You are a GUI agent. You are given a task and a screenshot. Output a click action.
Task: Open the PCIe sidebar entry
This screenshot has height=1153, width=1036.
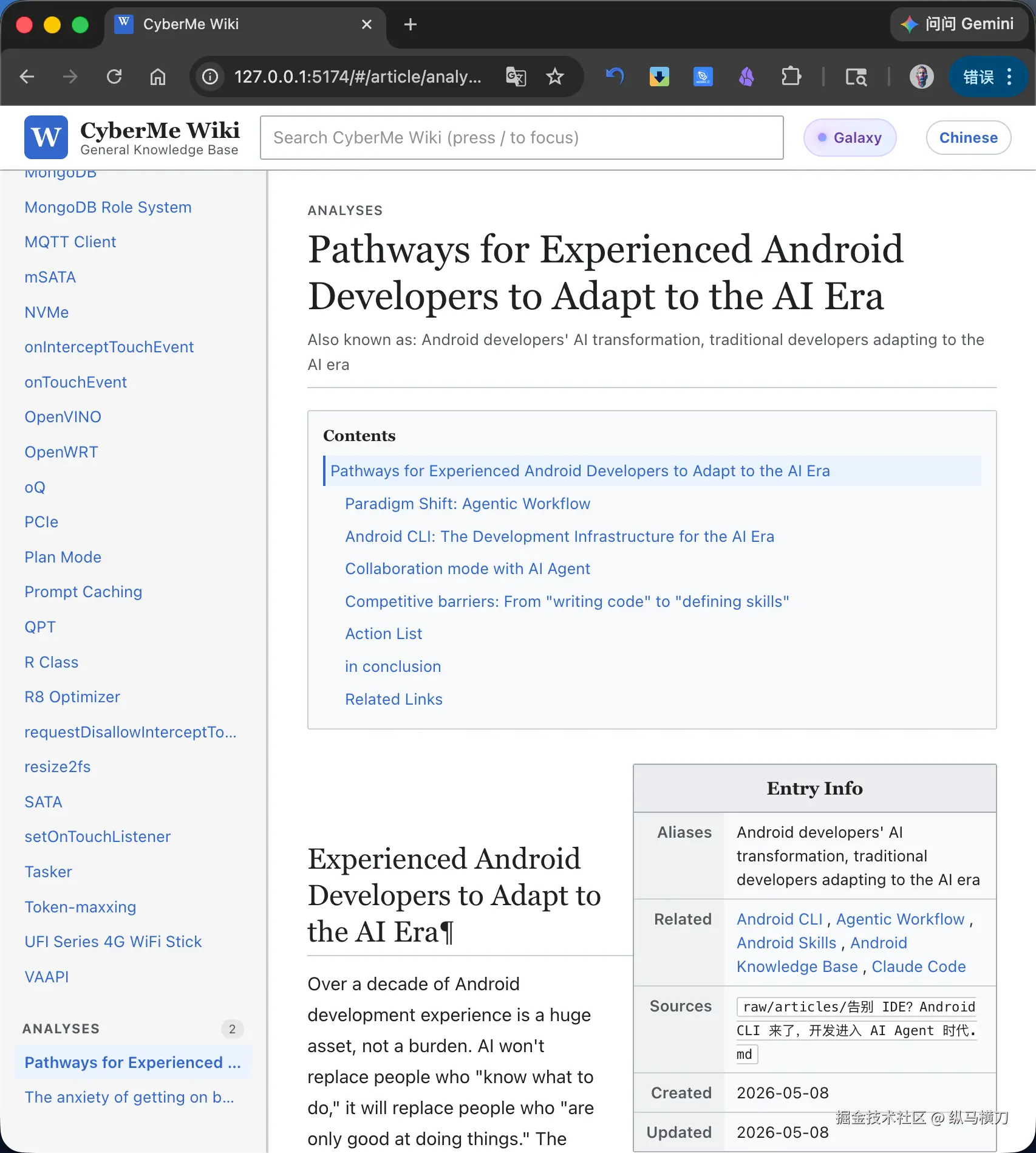[41, 522]
